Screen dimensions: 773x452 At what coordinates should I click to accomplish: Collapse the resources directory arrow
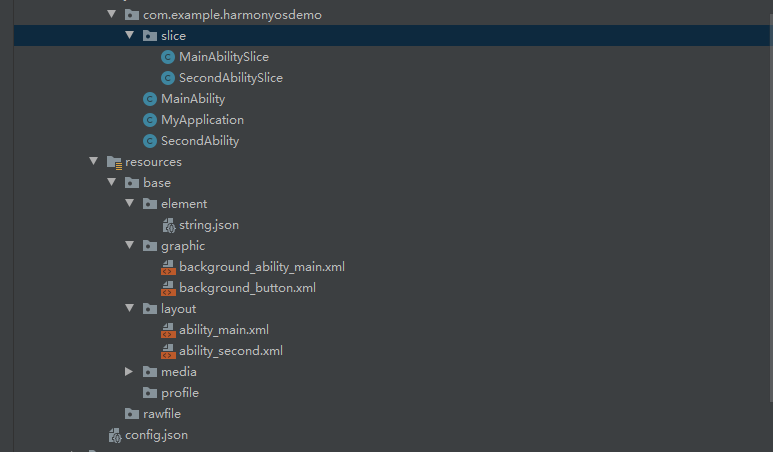click(94, 161)
